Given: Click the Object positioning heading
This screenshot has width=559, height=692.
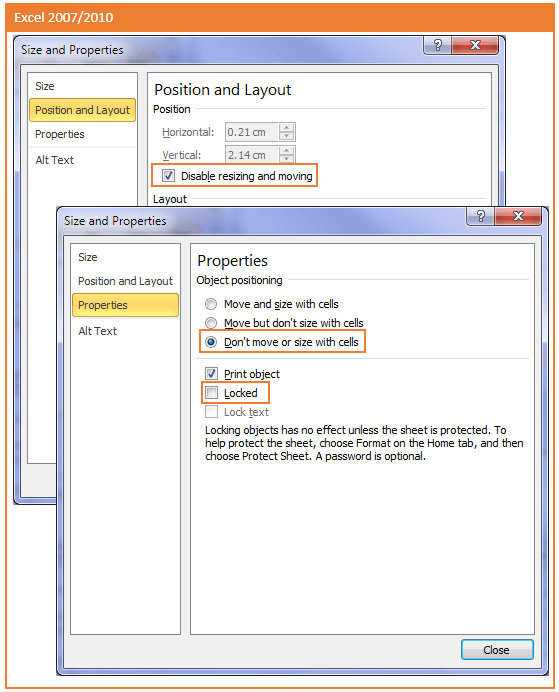Looking at the screenshot, I should pyautogui.click(x=239, y=280).
